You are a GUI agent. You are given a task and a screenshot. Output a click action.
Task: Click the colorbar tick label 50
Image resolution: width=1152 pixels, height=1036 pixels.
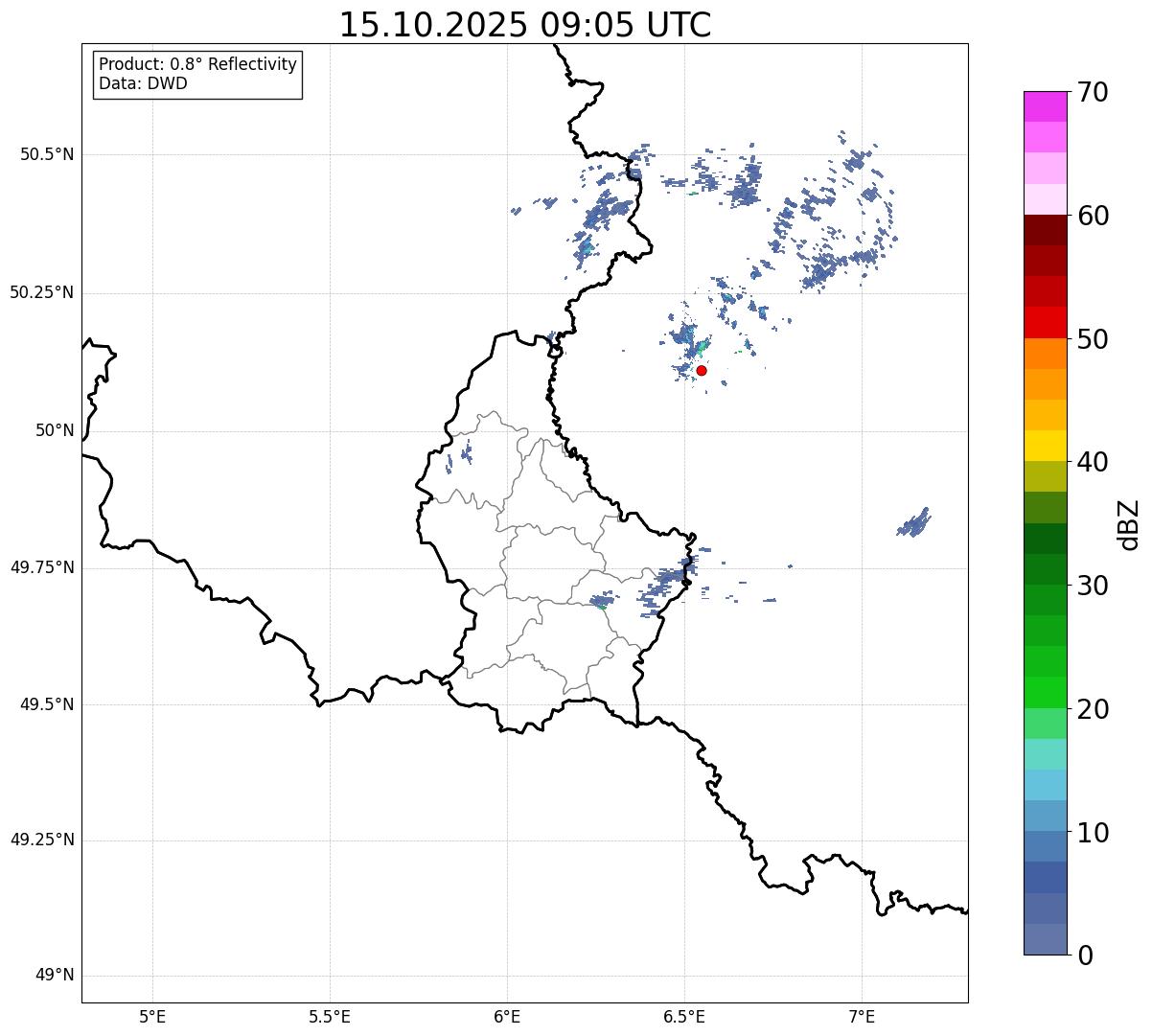[1093, 339]
